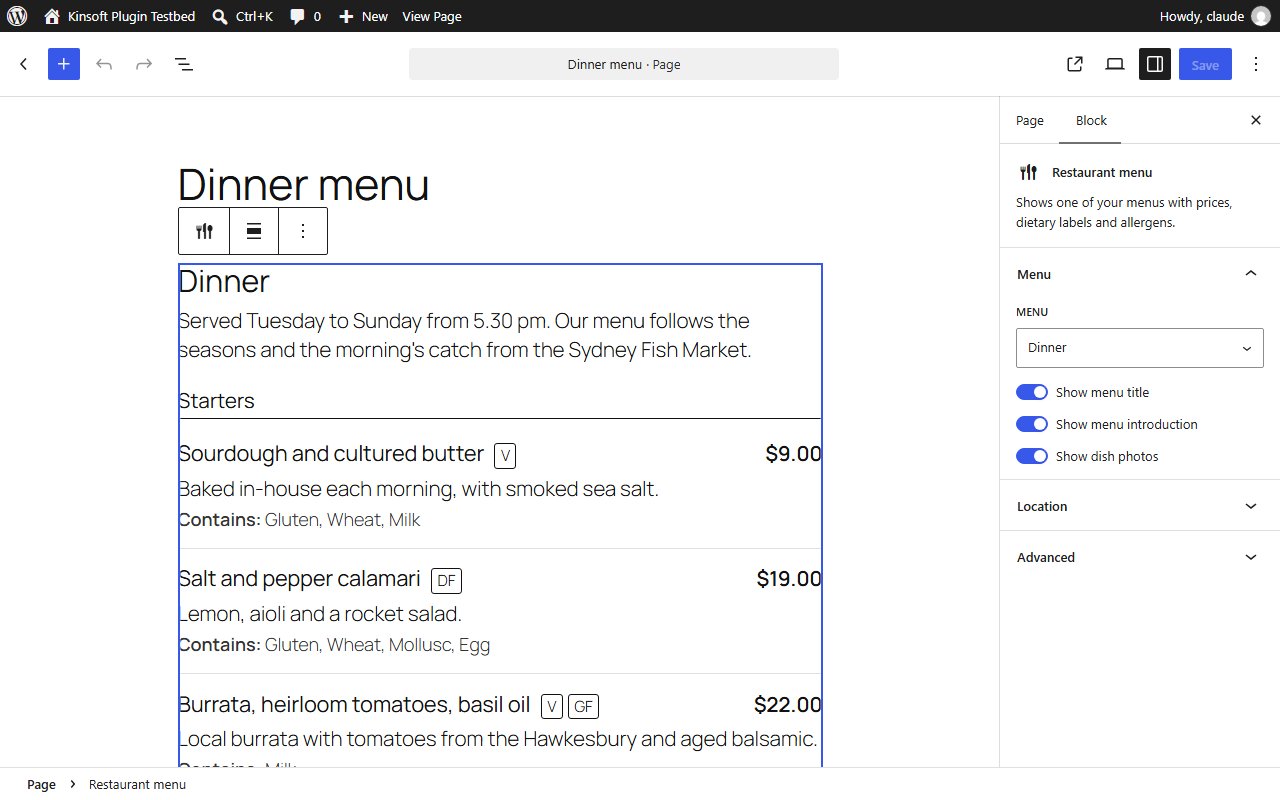This screenshot has width=1280, height=800.
Task: Click the Restaurant menu icon in sidebar
Action: [x=1028, y=172]
